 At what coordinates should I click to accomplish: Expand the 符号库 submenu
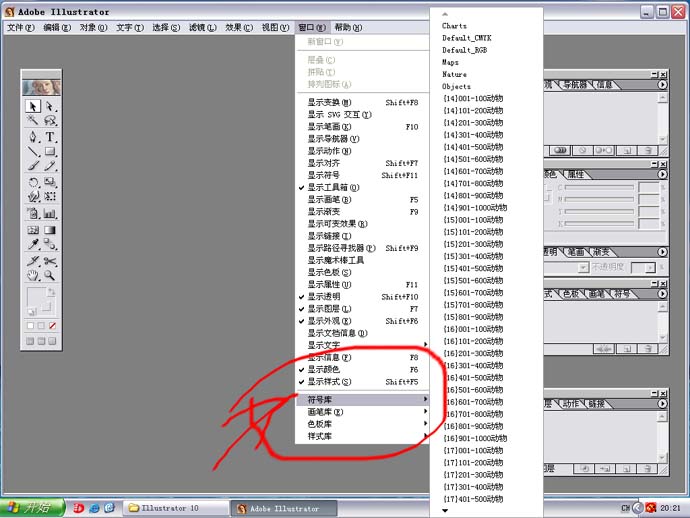(x=363, y=400)
